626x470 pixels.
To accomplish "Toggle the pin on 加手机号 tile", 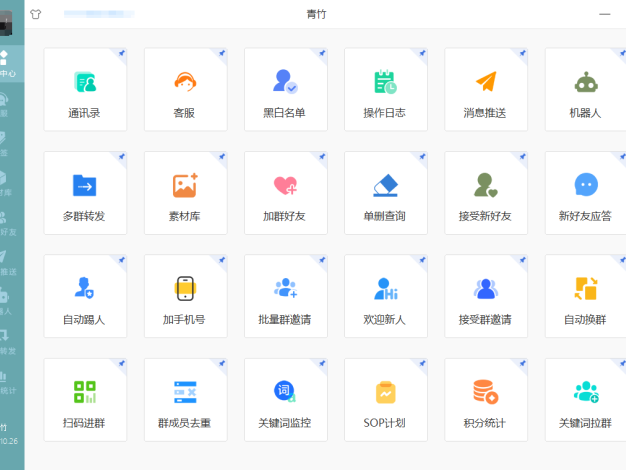I will point(222,260).
